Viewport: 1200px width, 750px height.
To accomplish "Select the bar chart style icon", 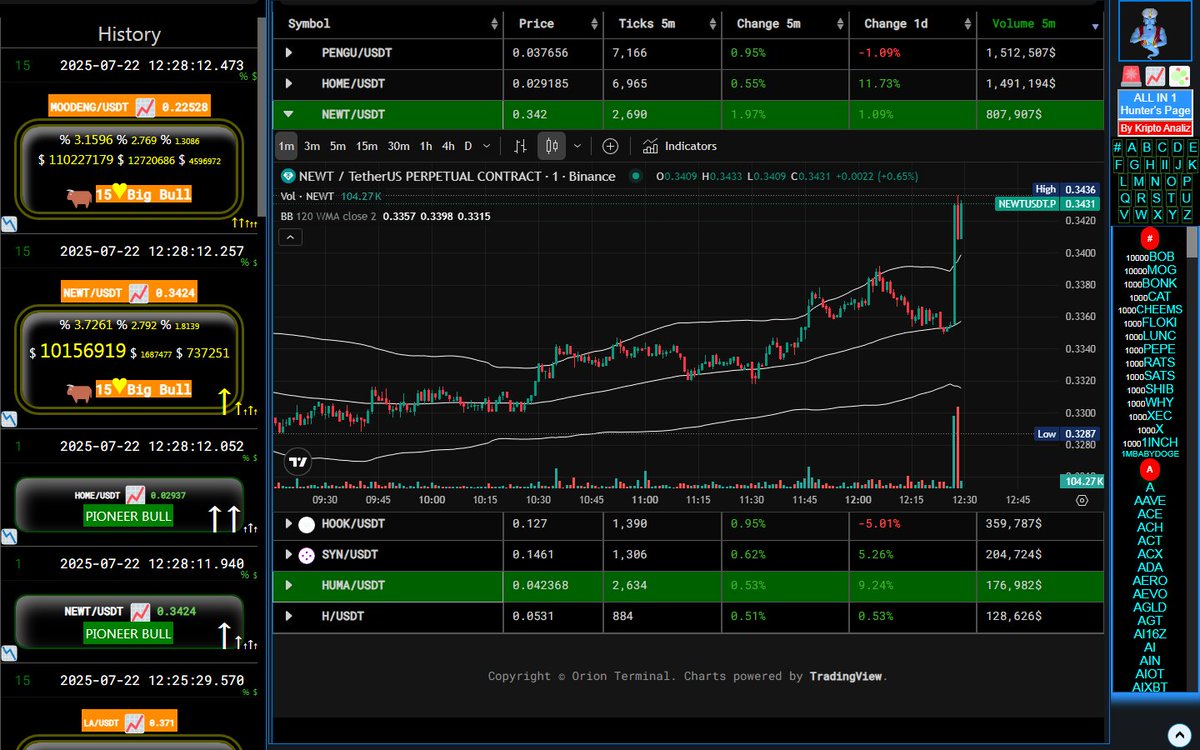I will pos(520,146).
